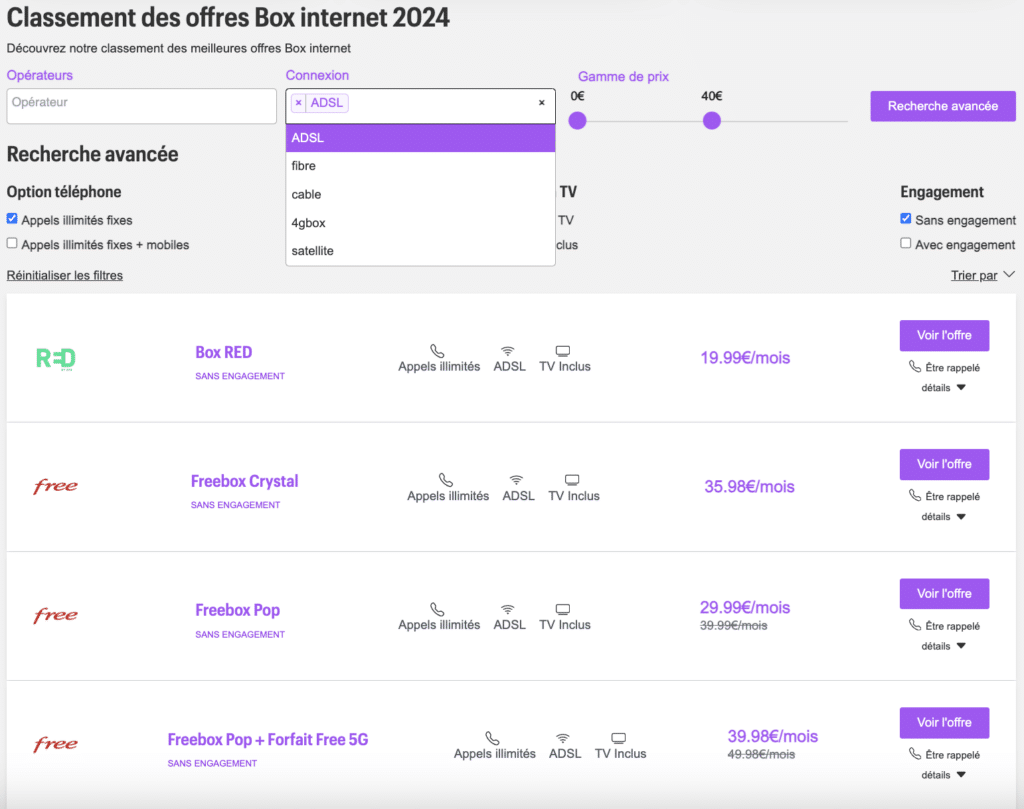Click the phone icon in Box RED row
Viewport: 1024px width, 809px height.
point(438,351)
